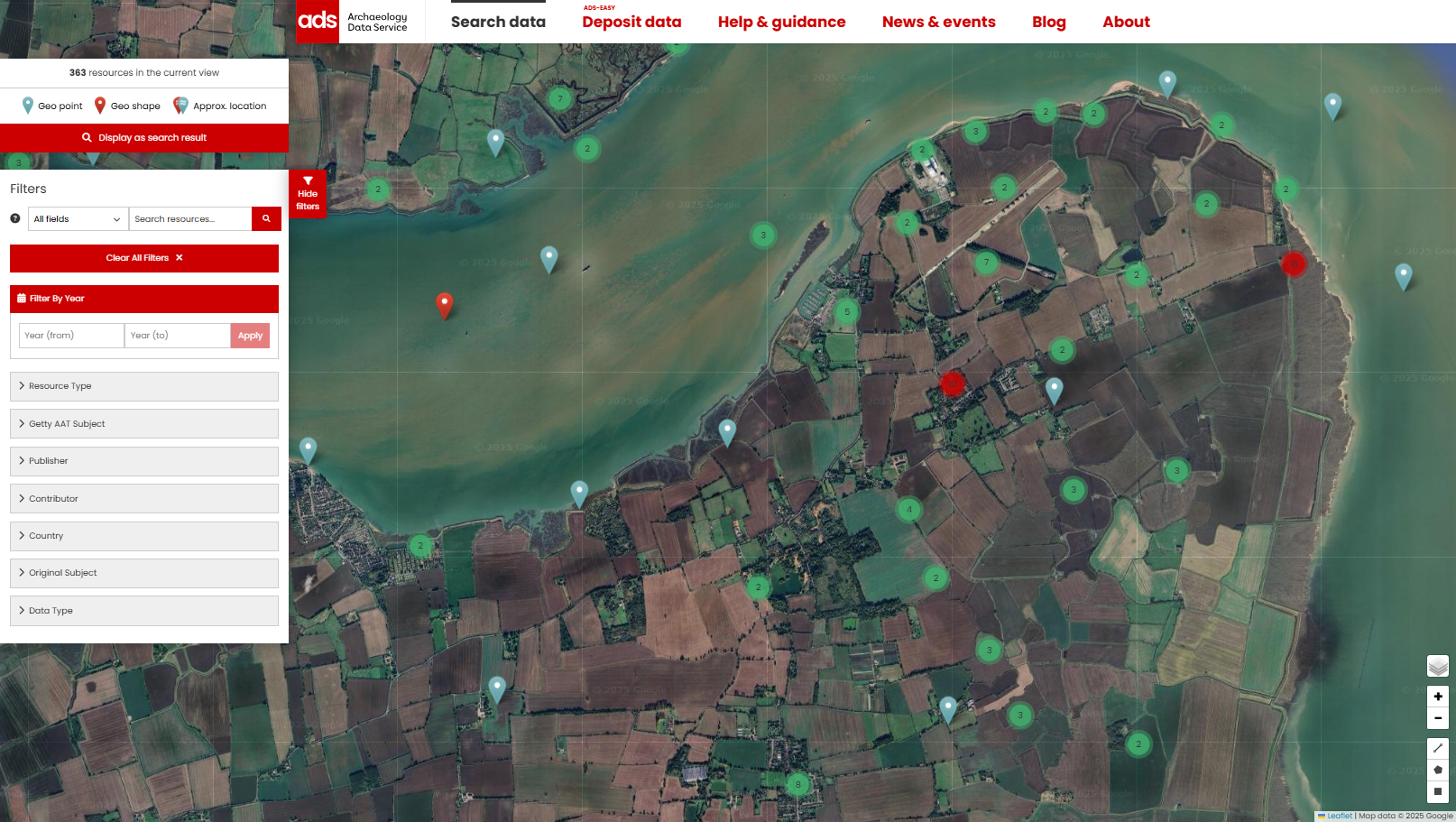Zoom in on the map
This screenshot has height=822, width=1456.
click(1437, 697)
